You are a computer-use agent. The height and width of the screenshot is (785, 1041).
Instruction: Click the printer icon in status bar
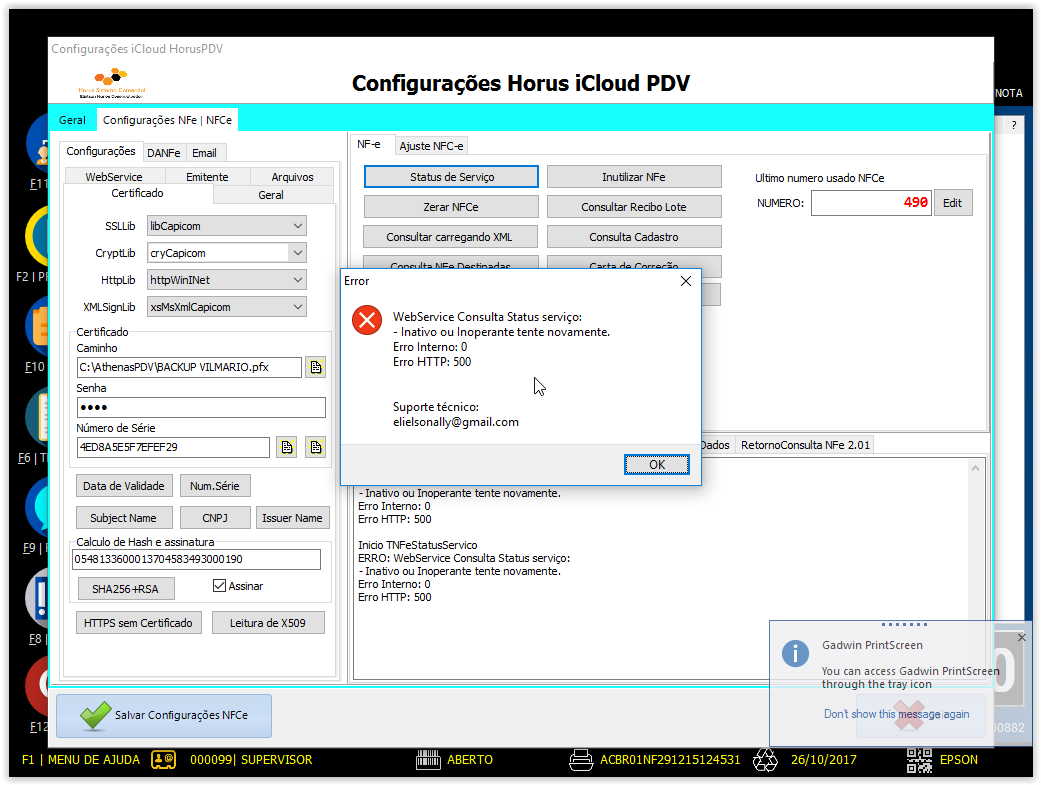click(581, 760)
